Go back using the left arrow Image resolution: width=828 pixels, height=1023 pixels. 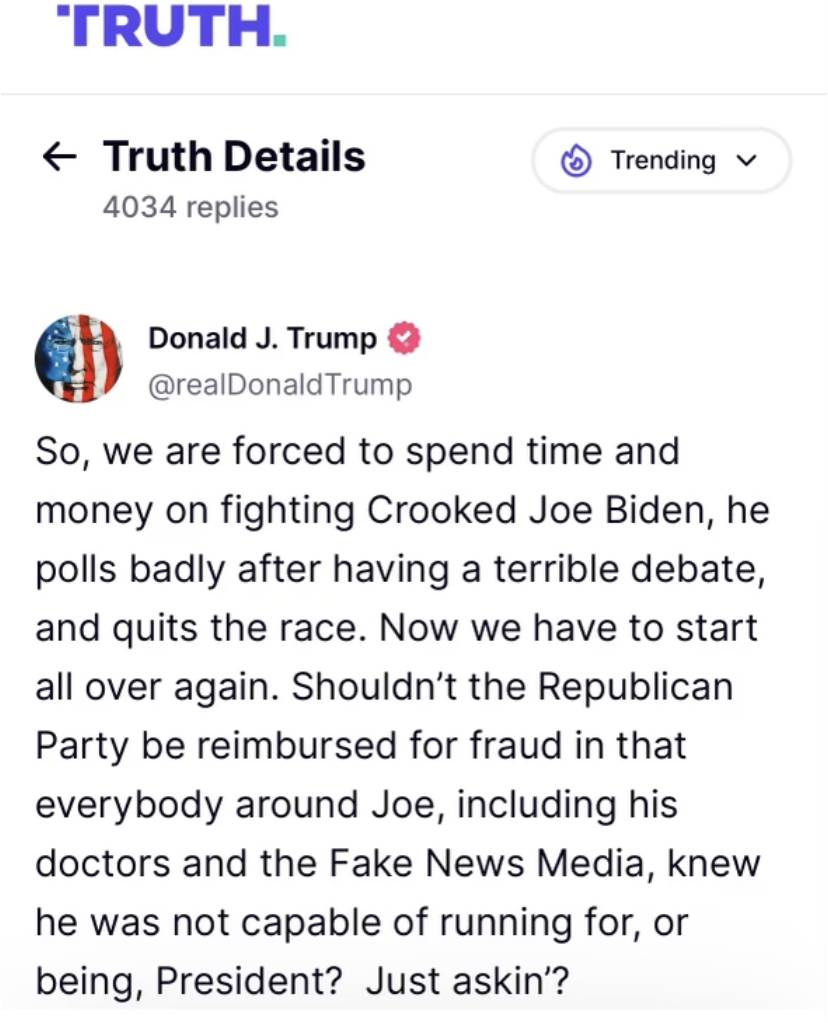[x=59, y=158]
